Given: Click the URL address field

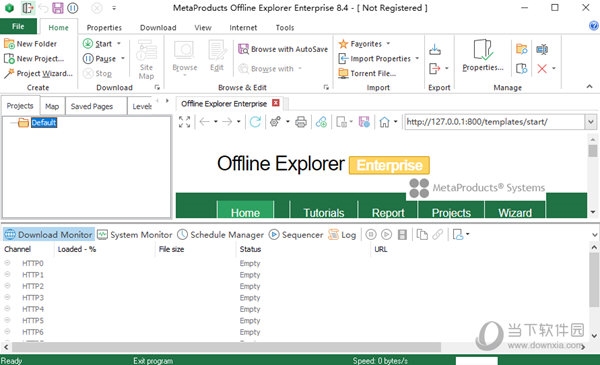Looking at the screenshot, I should coord(494,122).
